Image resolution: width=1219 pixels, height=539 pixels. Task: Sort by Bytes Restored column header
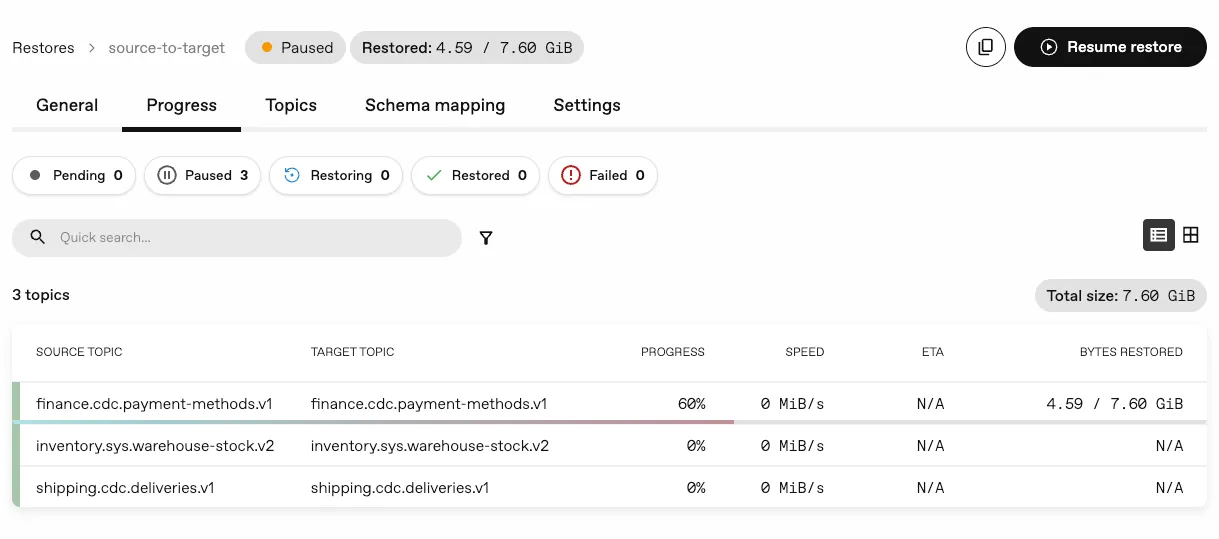pos(1130,352)
